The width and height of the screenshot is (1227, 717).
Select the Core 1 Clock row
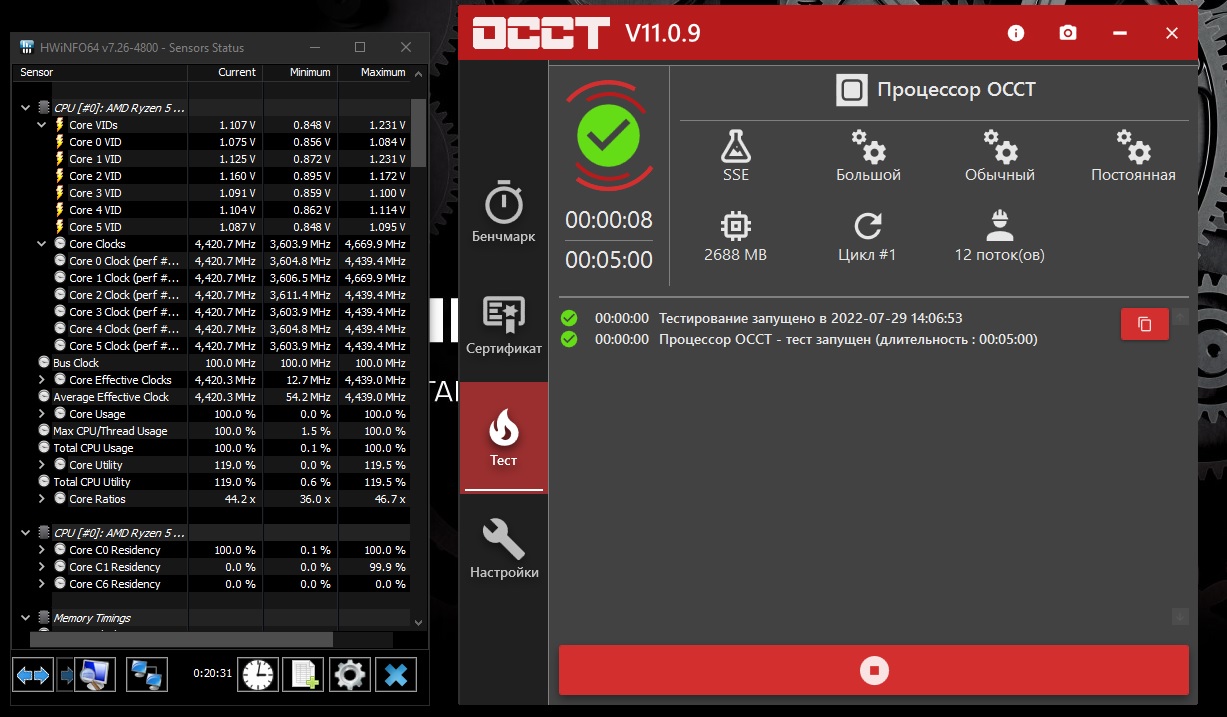pyautogui.click(x=212, y=278)
